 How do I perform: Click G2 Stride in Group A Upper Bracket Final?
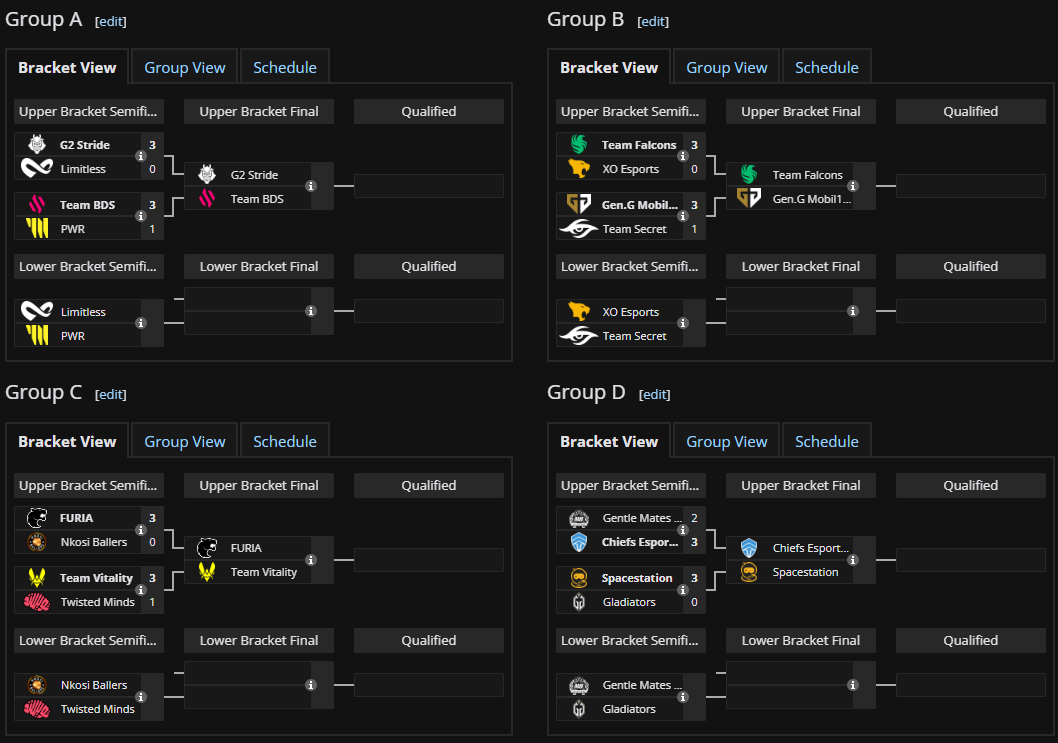point(254,175)
